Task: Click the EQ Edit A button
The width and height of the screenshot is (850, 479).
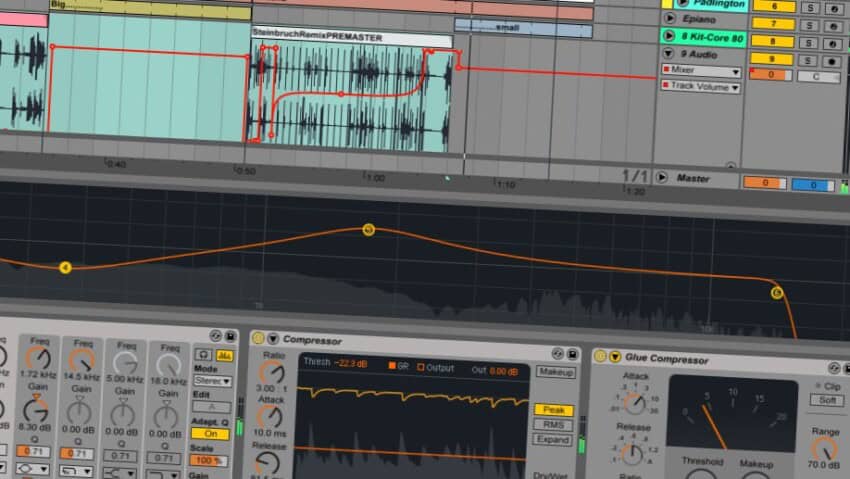Action: tap(211, 406)
